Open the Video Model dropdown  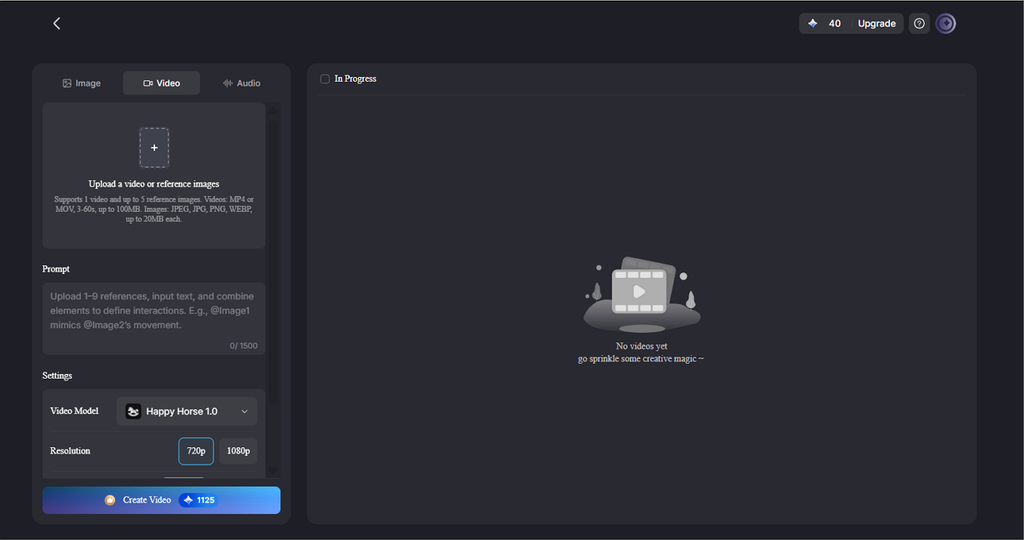(187, 411)
